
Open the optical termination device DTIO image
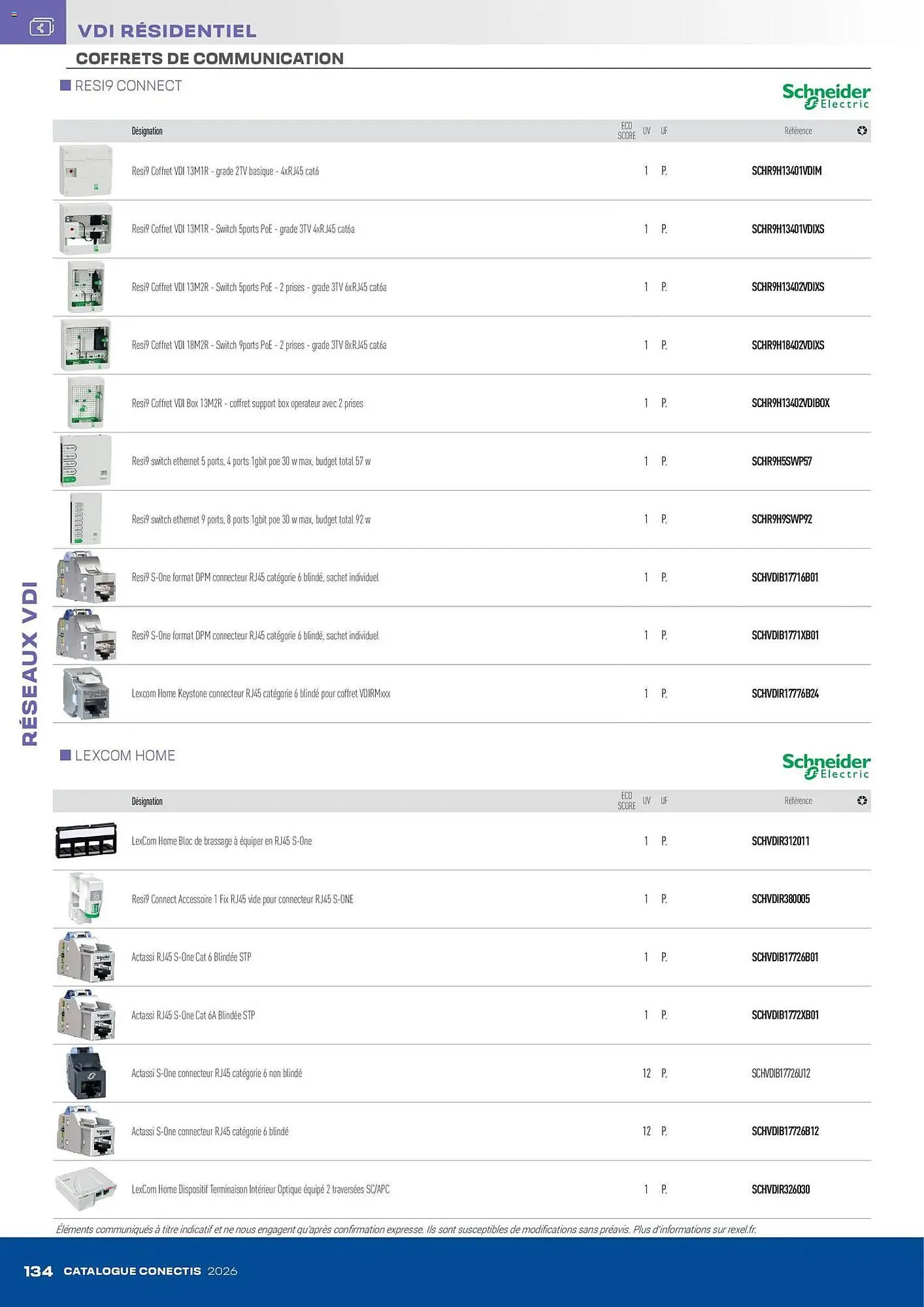pyautogui.click(x=86, y=1189)
